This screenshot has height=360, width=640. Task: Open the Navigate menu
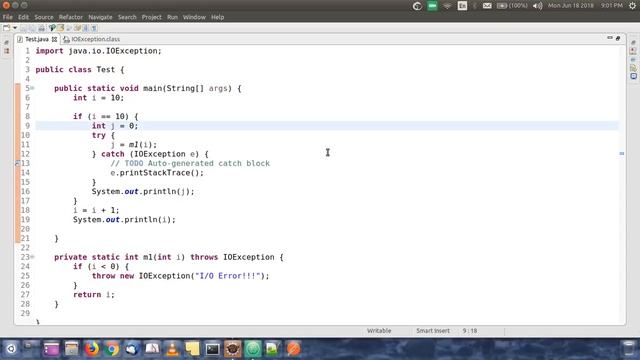pyautogui.click(x=100, y=17)
